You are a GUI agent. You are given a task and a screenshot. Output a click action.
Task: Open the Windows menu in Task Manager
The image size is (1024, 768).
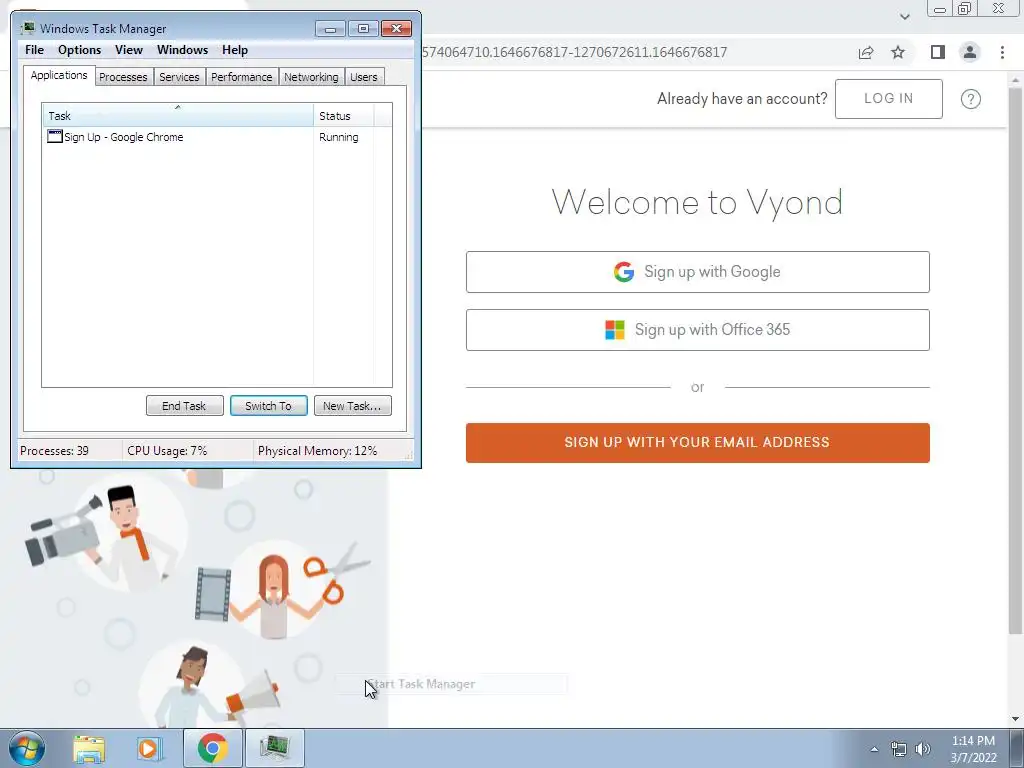pyautogui.click(x=182, y=50)
